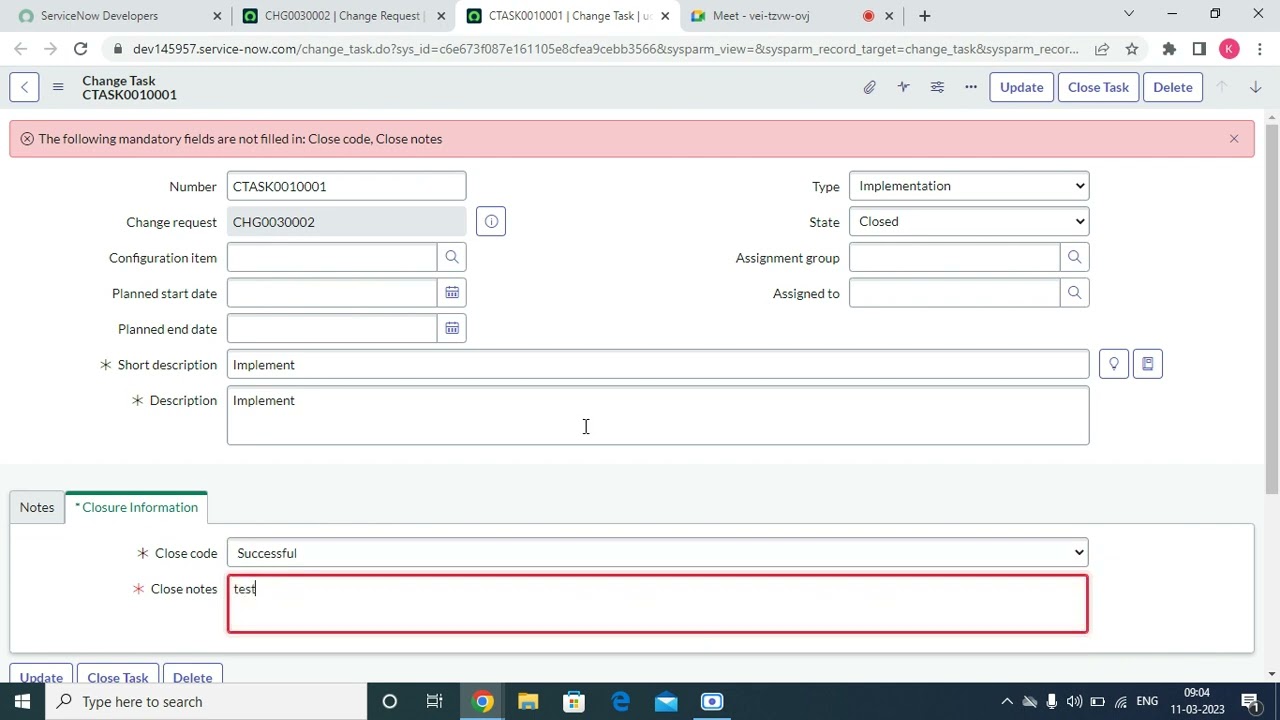Open the Chrome three-dot menu
Viewport: 1280px width, 720px height.
coord(1259,49)
